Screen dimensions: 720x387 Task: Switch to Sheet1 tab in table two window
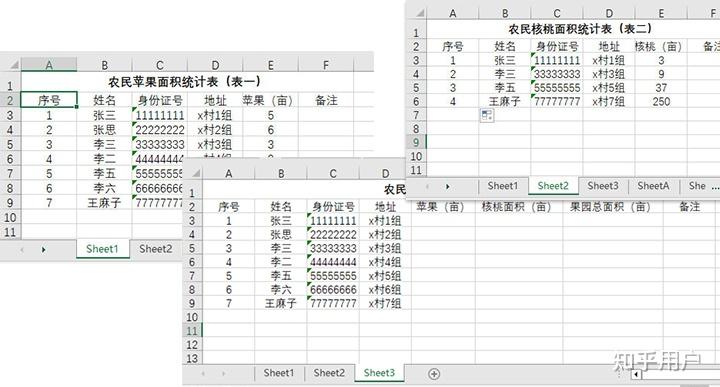pyautogui.click(x=502, y=186)
